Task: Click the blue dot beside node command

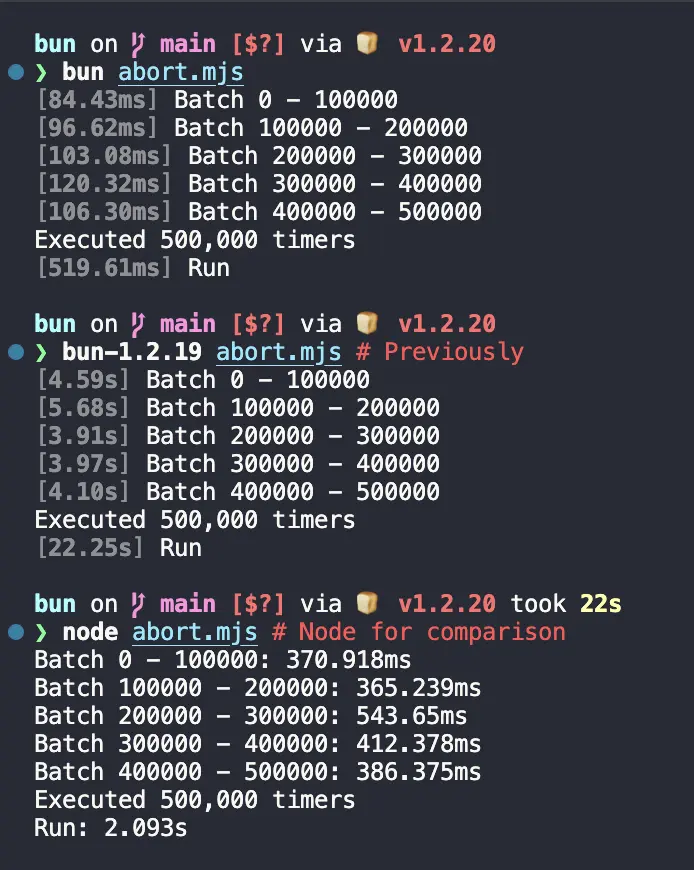Action: click(16, 631)
